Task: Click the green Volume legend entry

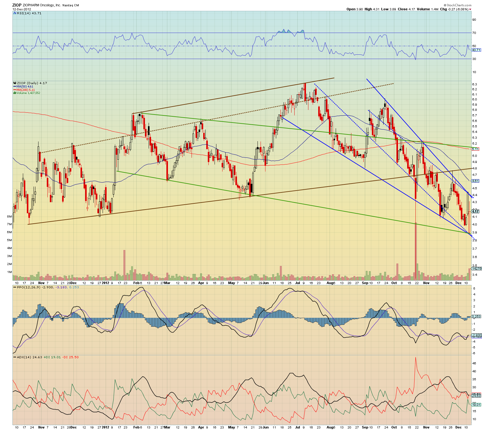Action: click(27, 93)
